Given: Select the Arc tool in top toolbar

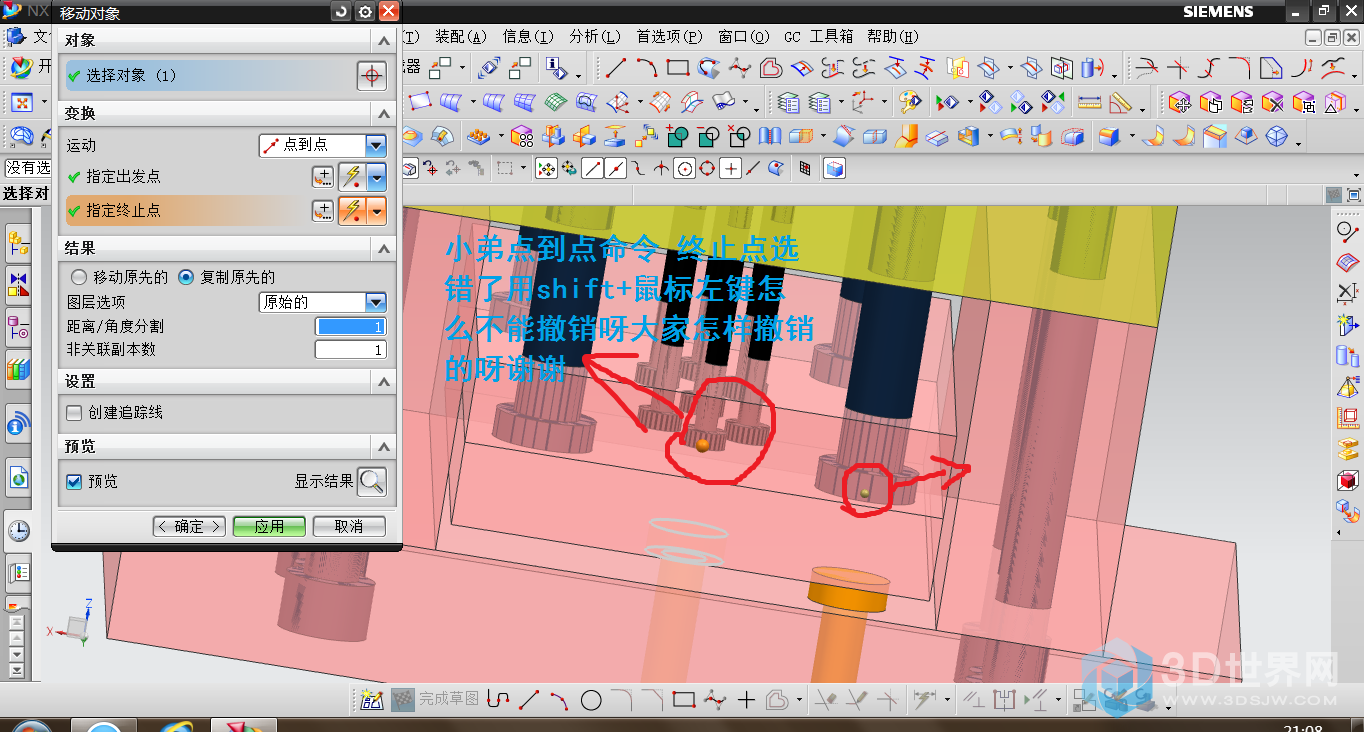Looking at the screenshot, I should click(x=647, y=69).
